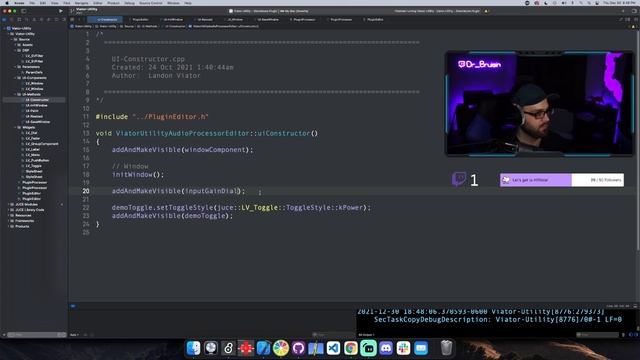
Task: Click the Dr_Bruin webcam overlay
Action: coord(539,104)
